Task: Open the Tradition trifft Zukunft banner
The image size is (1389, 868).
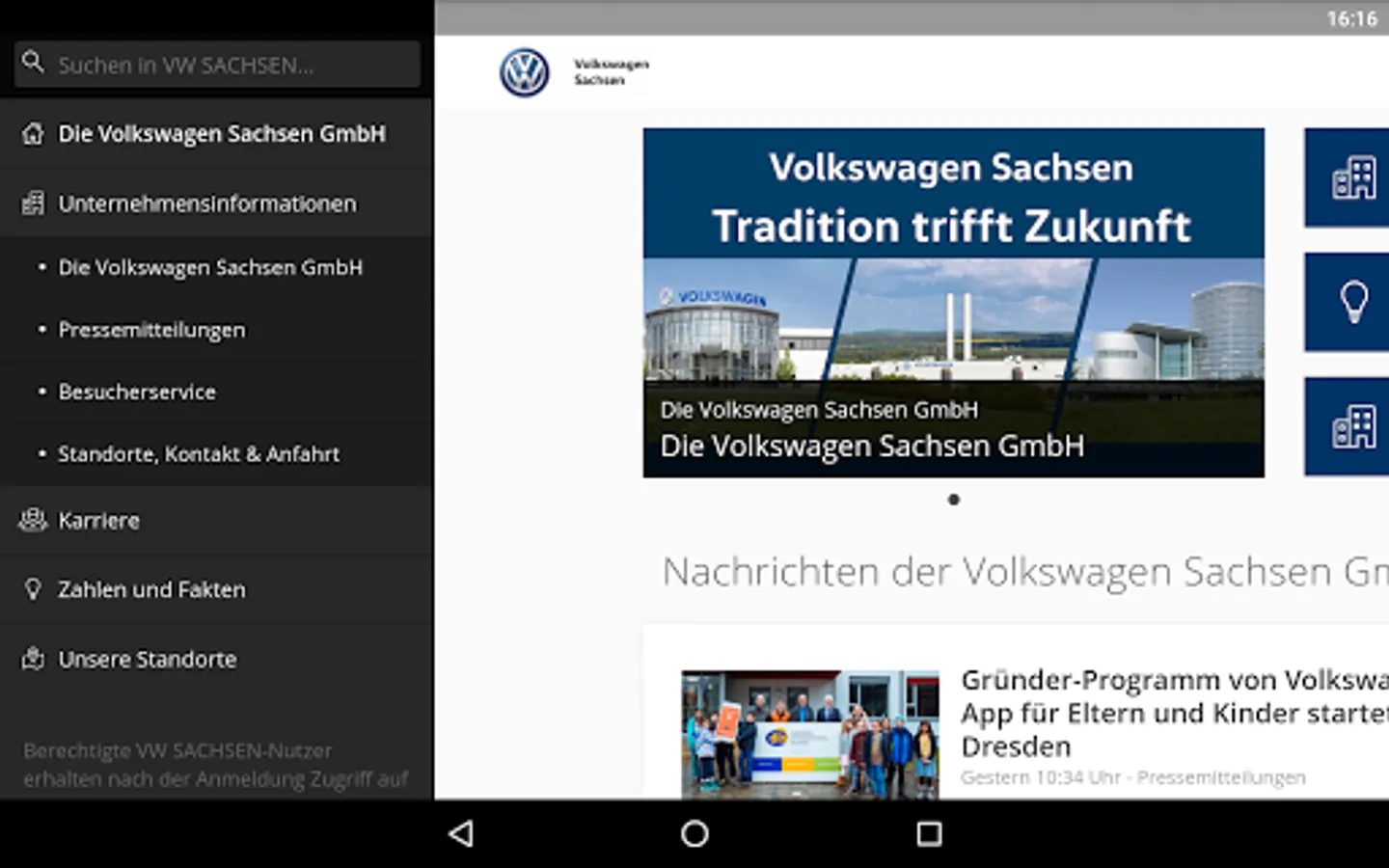Action: click(x=953, y=303)
